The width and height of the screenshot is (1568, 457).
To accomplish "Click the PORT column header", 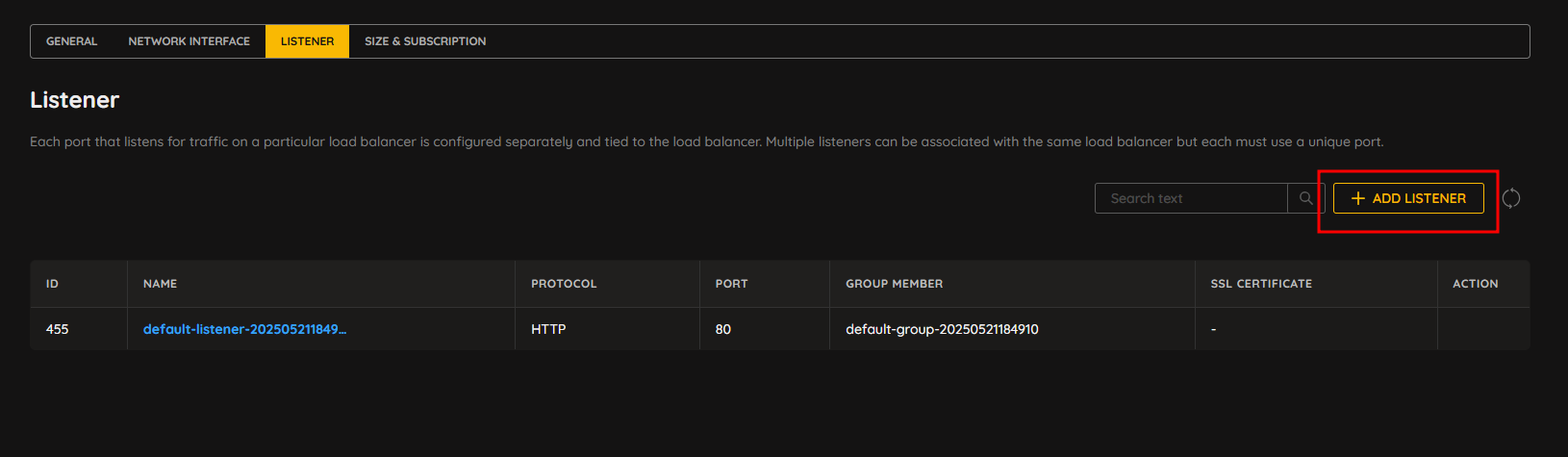I will point(731,284).
